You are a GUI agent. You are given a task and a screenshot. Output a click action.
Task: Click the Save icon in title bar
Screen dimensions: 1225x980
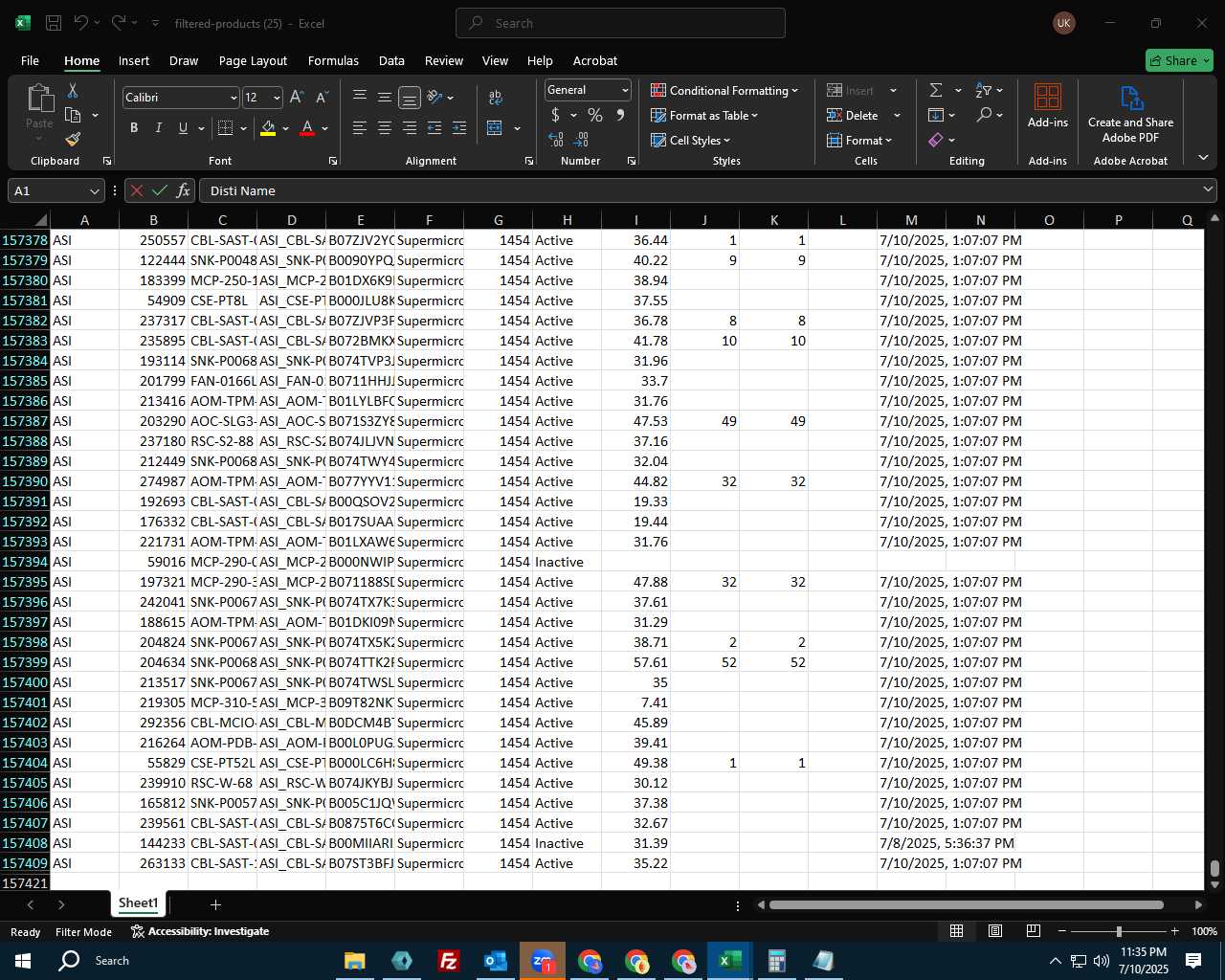click(x=54, y=23)
